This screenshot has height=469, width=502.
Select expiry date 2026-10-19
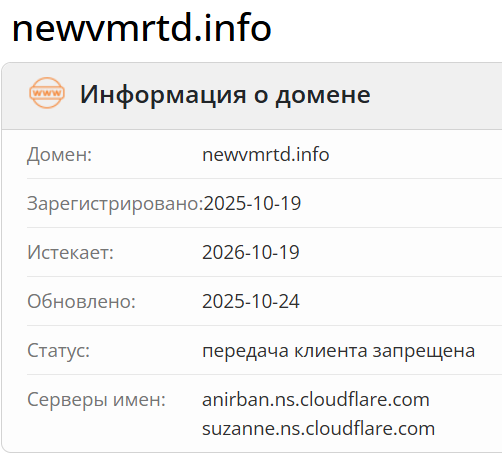click(251, 252)
